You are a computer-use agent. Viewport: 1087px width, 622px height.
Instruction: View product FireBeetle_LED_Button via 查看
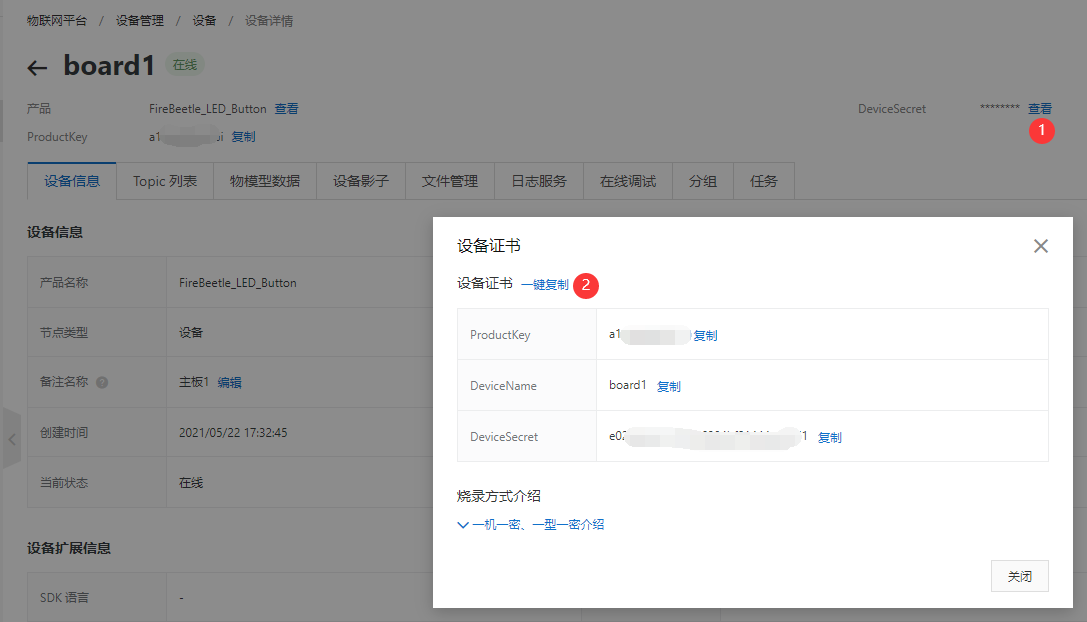(x=286, y=108)
